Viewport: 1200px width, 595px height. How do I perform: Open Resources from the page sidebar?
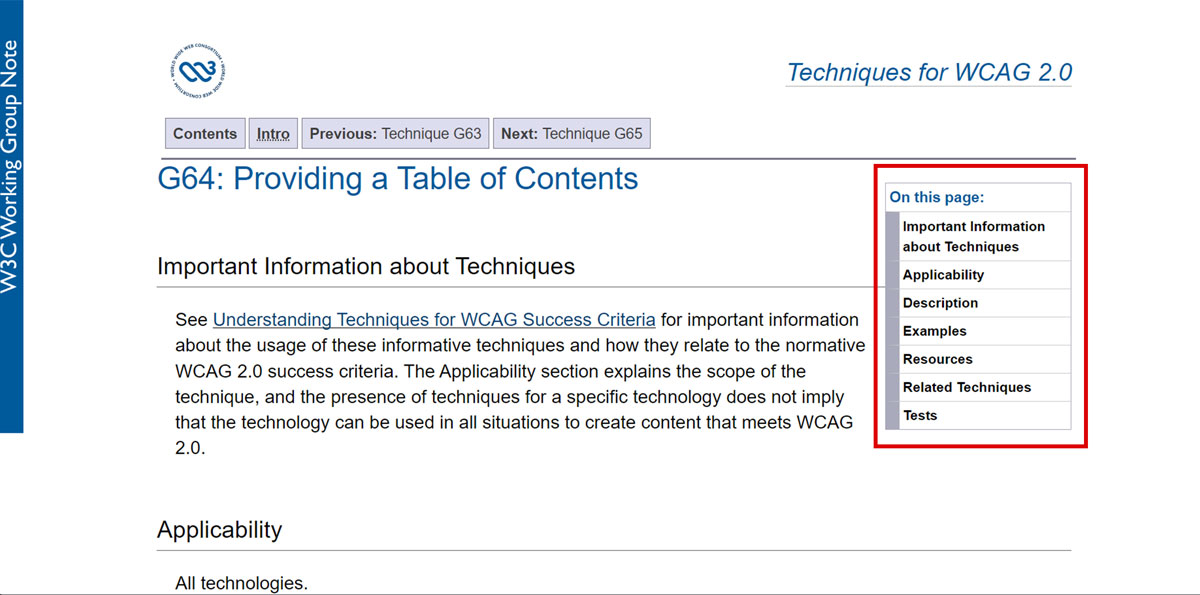[937, 359]
